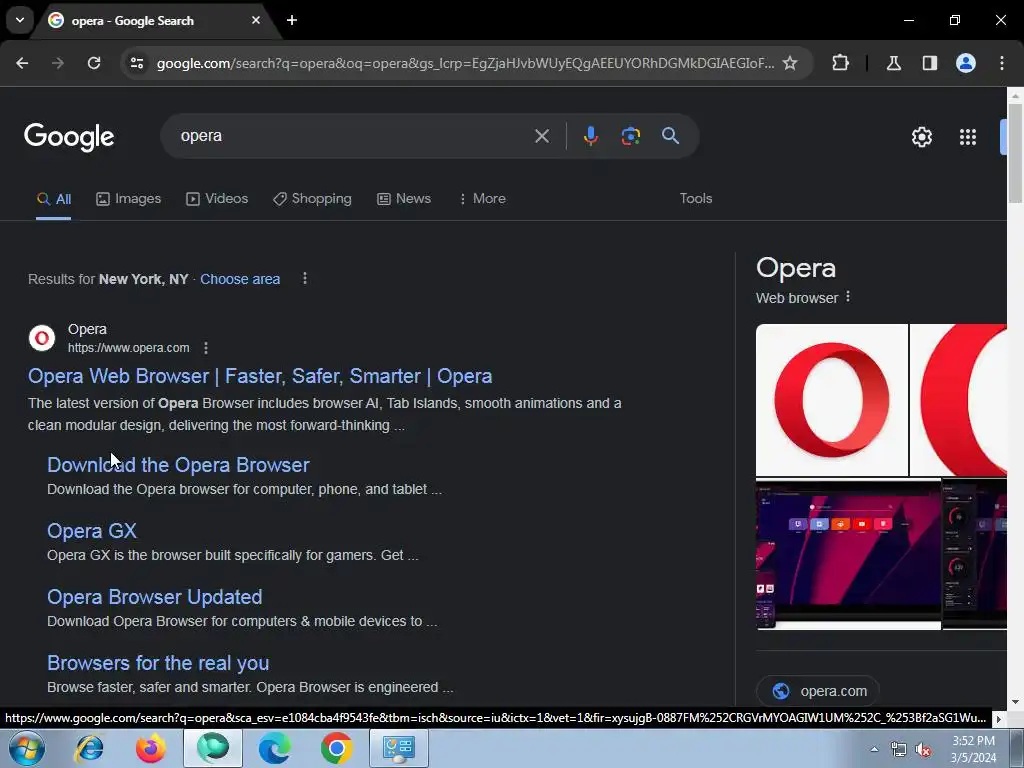Screen dimensions: 1024x768
Task: Switch to News results tab
Action: pos(404,199)
